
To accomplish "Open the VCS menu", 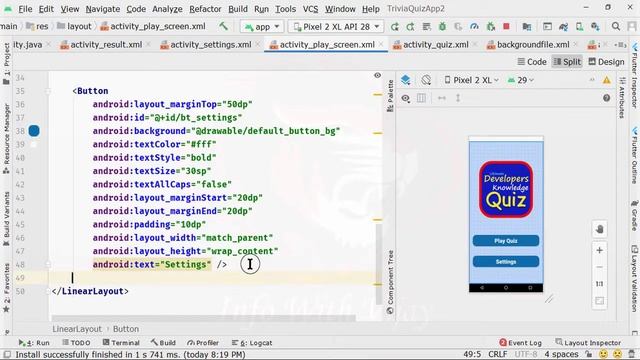I will 310,9.
